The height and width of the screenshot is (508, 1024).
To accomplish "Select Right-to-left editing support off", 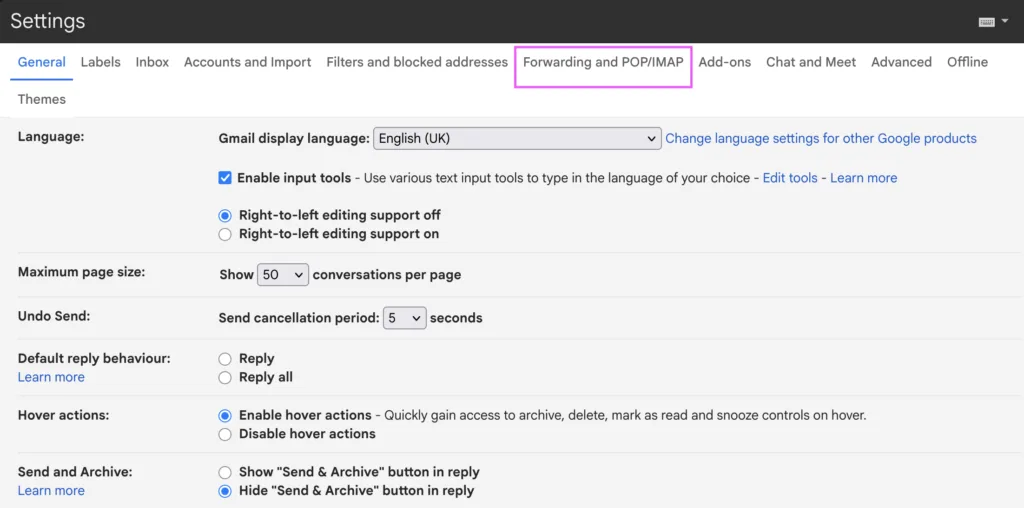I will point(225,215).
